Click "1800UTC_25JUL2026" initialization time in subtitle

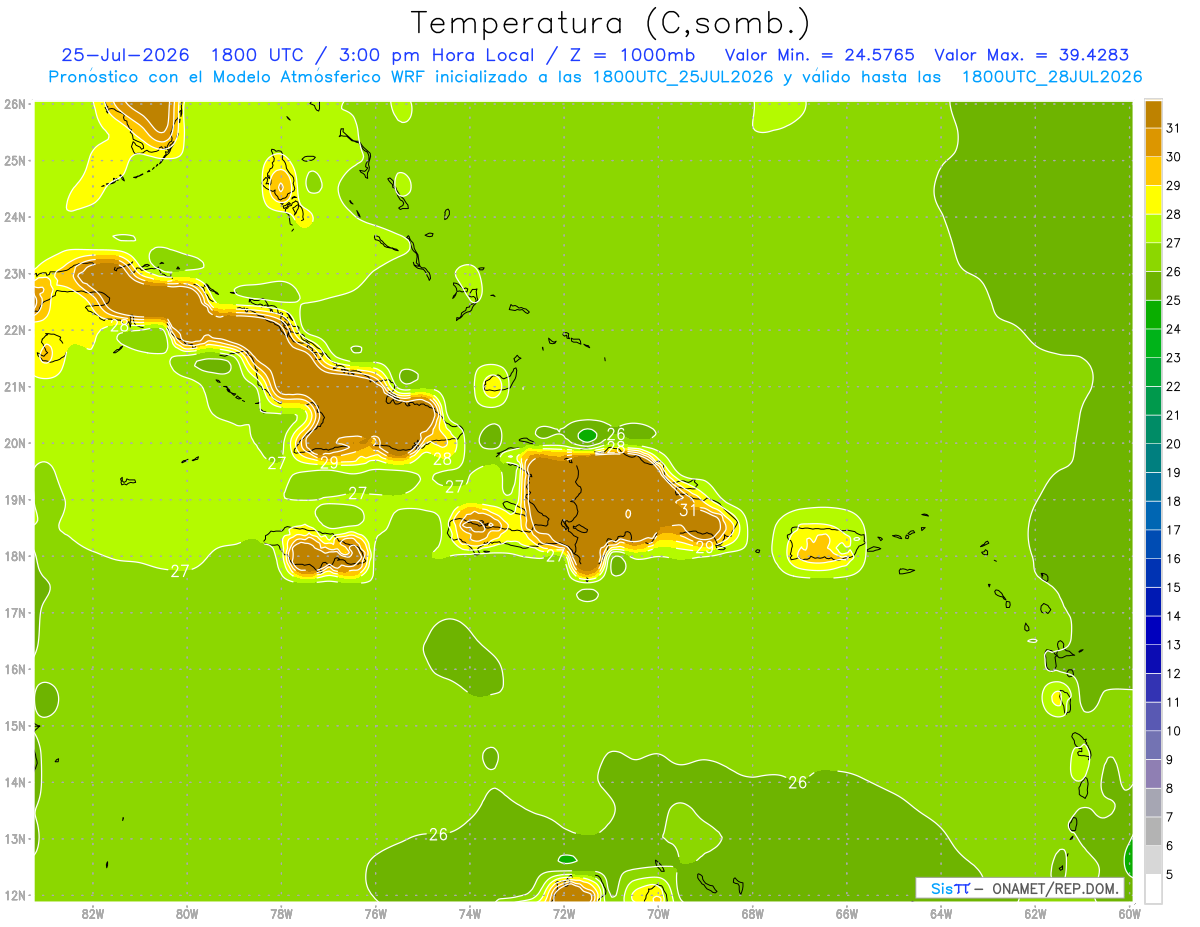tap(683, 77)
